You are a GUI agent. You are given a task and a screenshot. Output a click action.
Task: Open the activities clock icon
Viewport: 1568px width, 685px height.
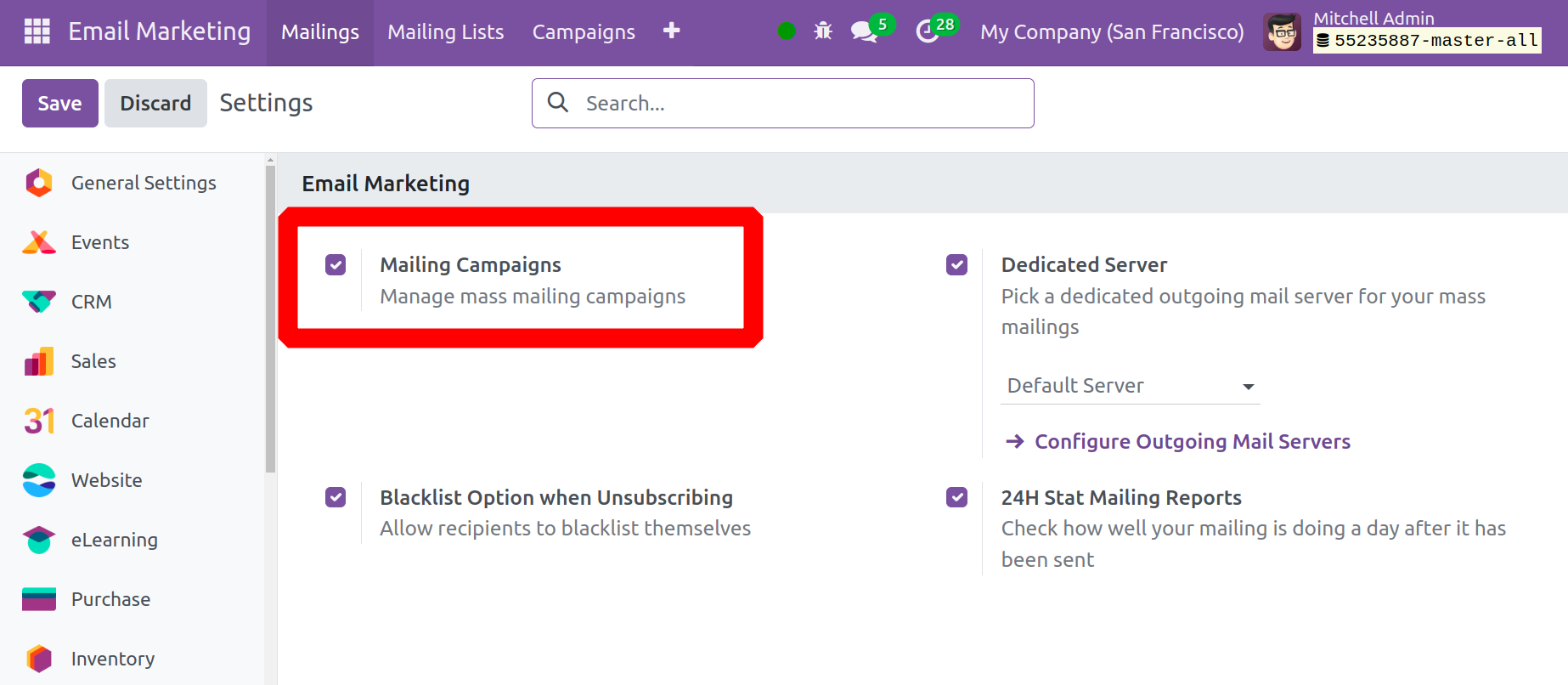(927, 32)
